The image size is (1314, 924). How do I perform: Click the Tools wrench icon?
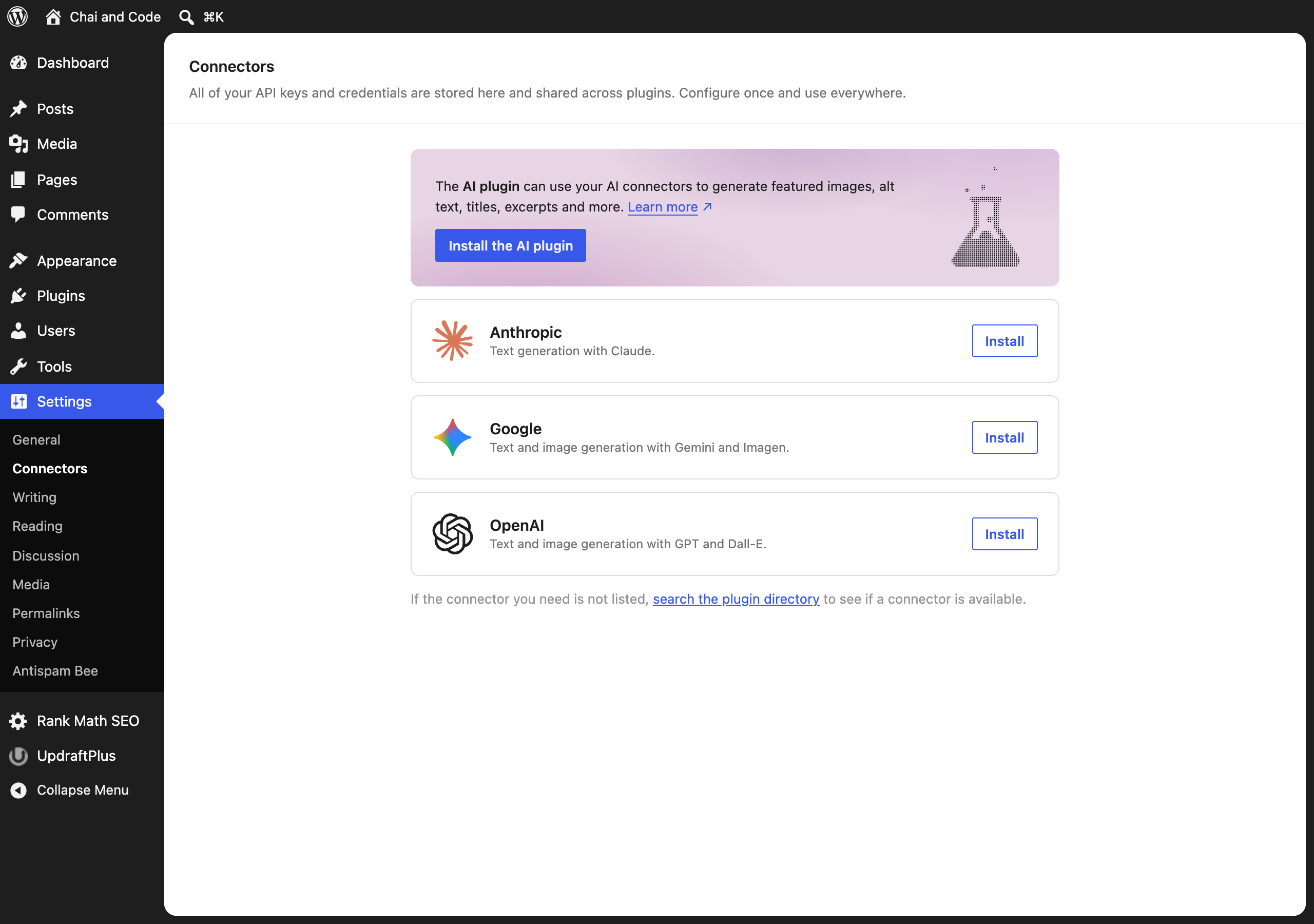pyautogui.click(x=18, y=367)
